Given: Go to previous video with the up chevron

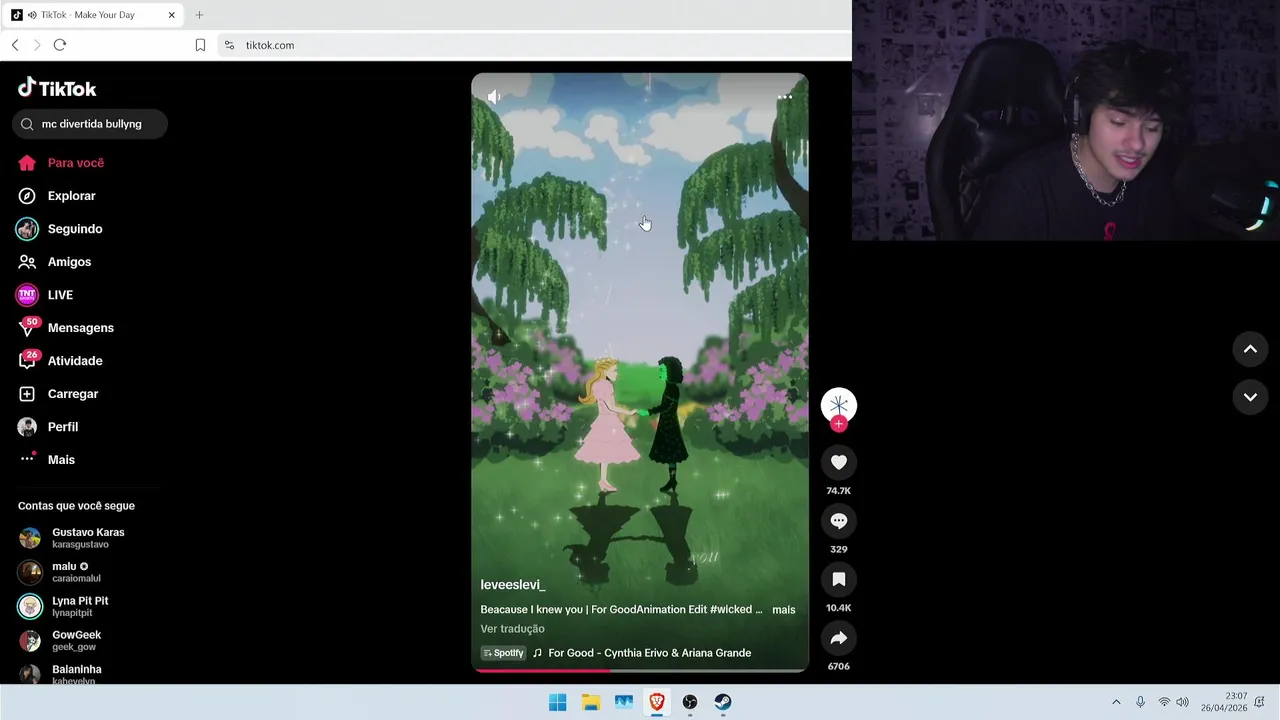Looking at the screenshot, I should (x=1250, y=349).
